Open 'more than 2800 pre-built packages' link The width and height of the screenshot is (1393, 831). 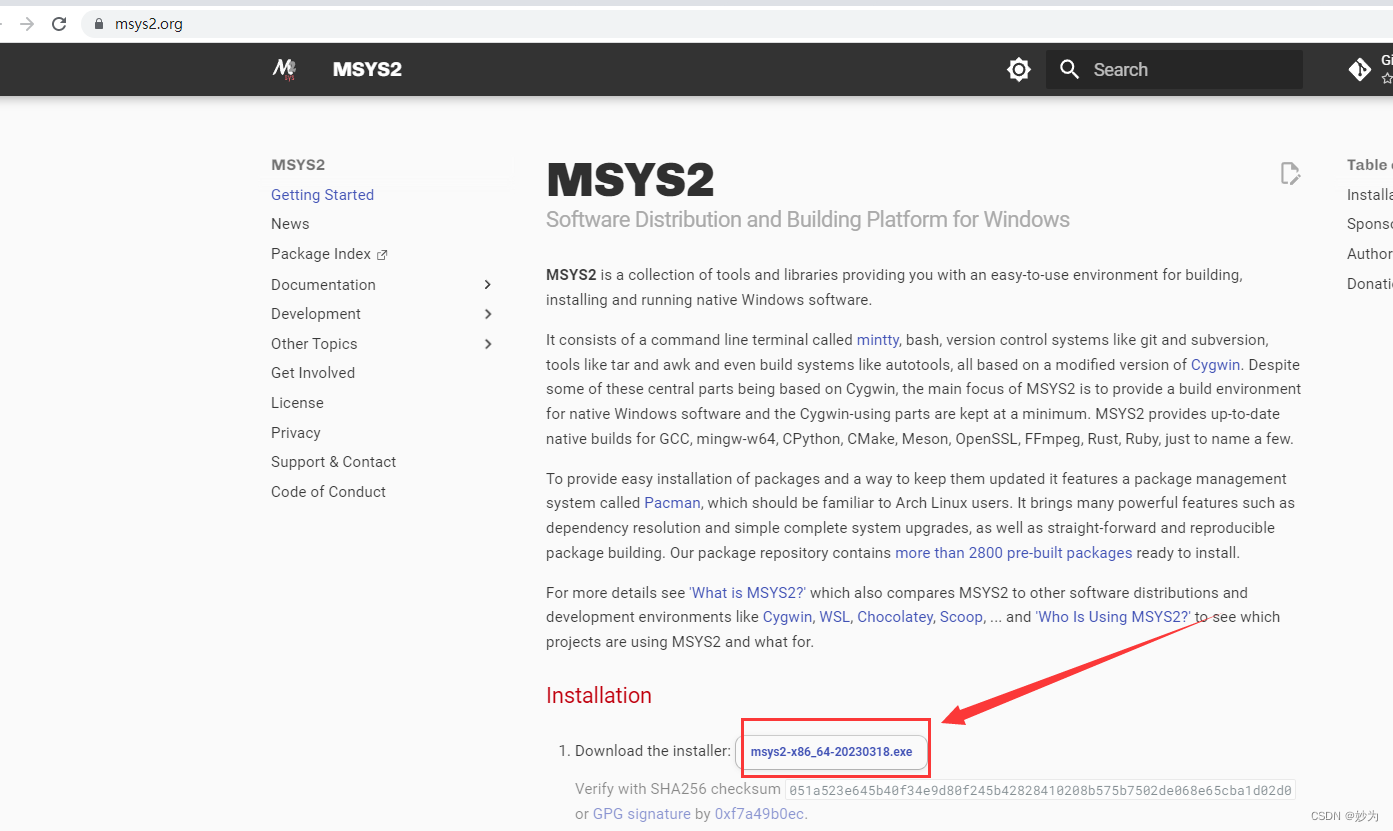click(x=1014, y=553)
